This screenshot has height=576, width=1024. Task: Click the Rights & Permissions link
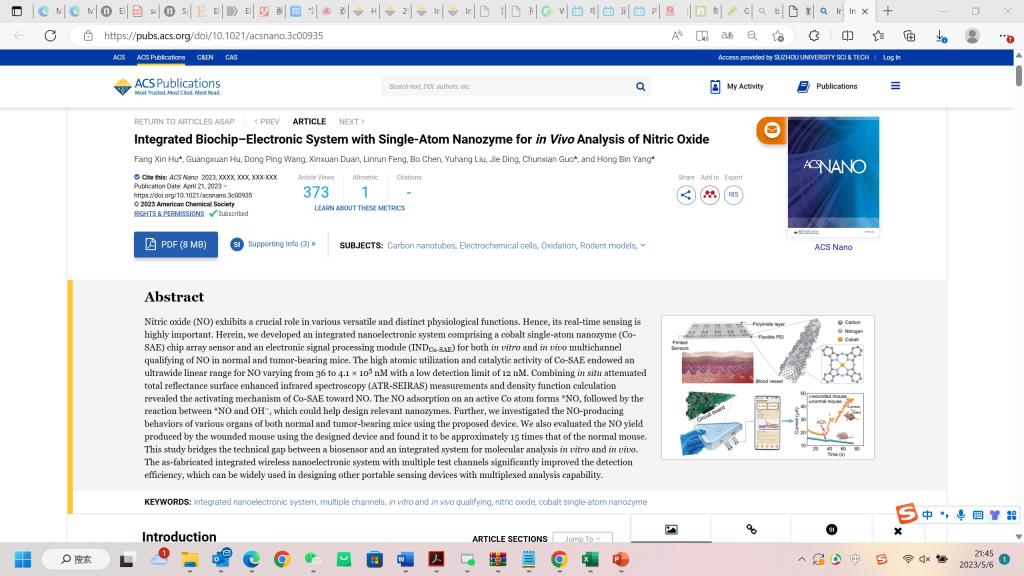pos(169,213)
